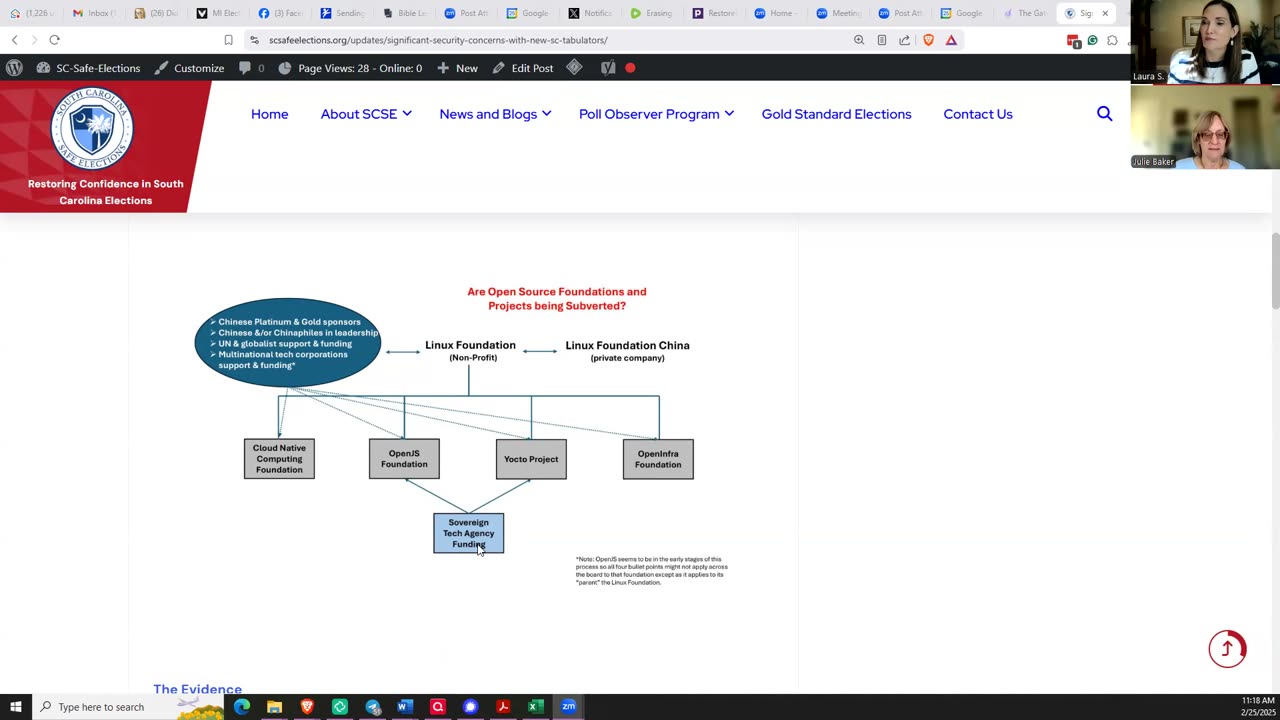Open Brave browser from the taskbar

(x=307, y=707)
